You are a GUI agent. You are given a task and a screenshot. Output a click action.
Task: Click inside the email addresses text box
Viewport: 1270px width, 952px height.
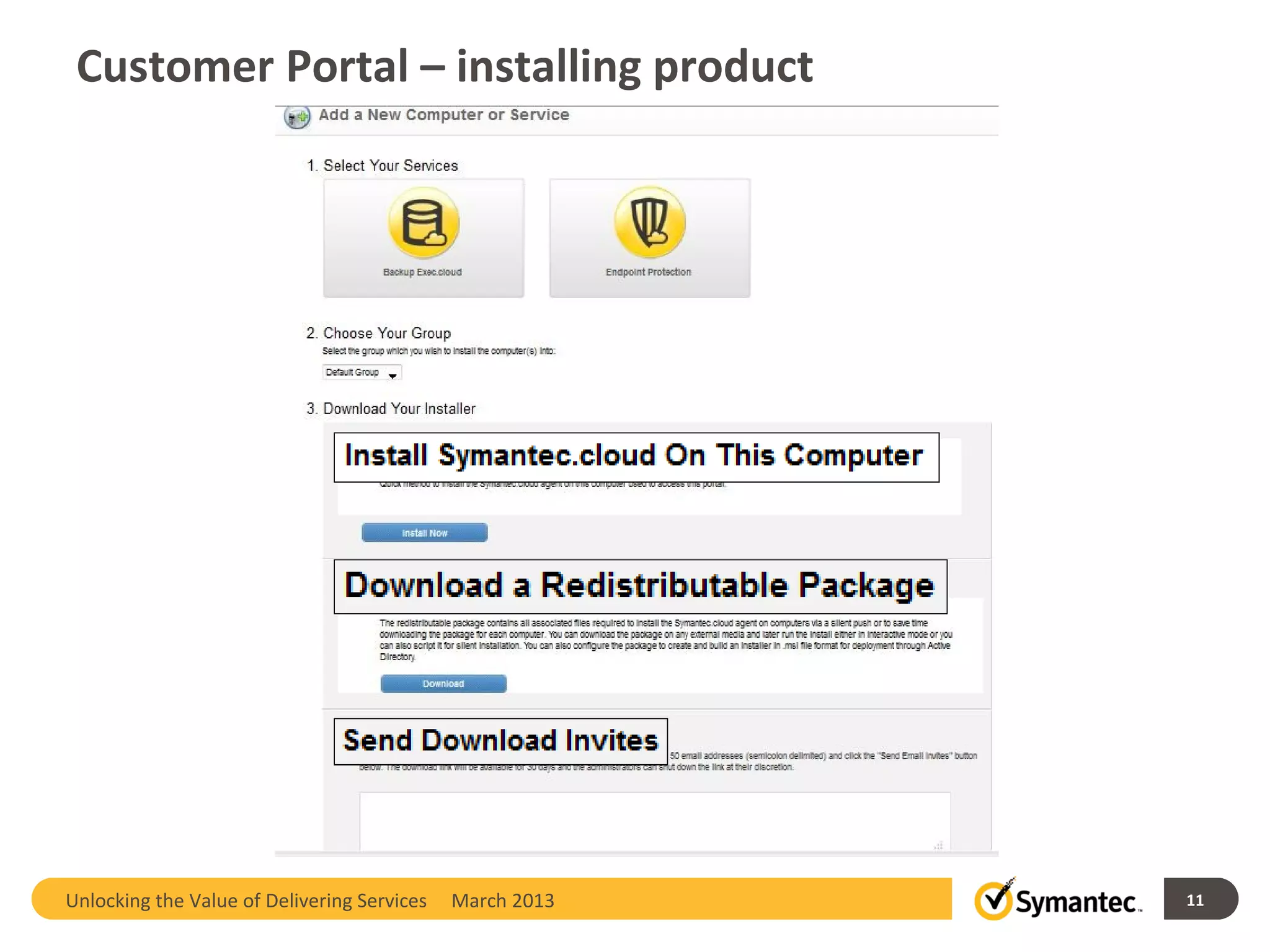655,821
